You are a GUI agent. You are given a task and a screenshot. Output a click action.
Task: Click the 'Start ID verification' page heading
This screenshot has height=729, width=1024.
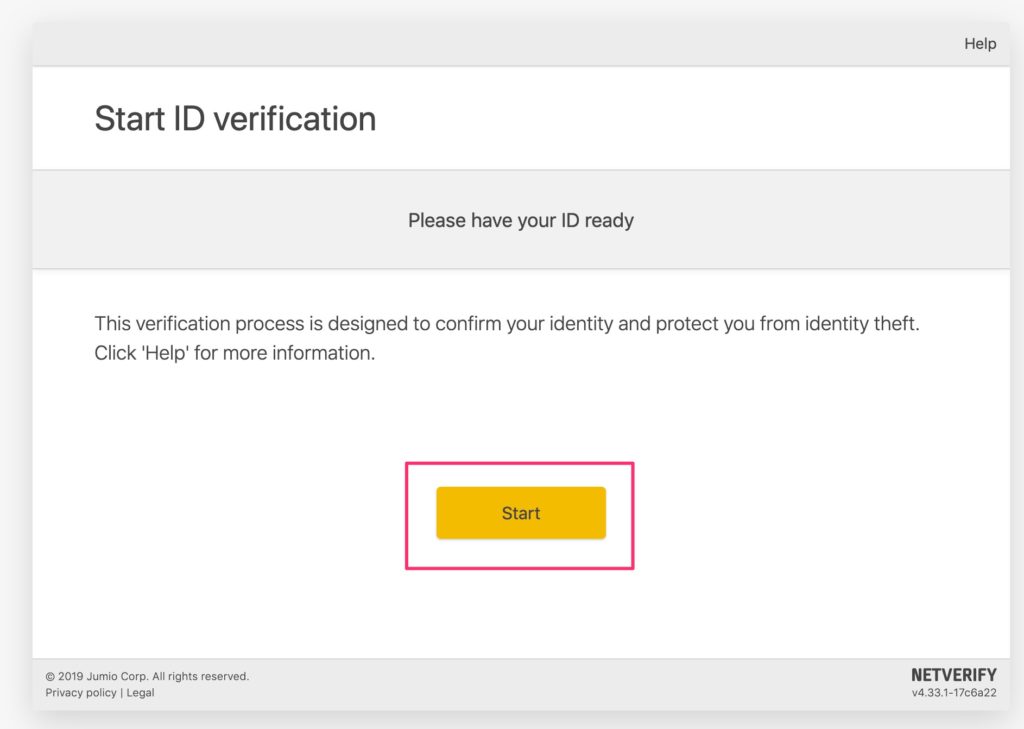(235, 119)
